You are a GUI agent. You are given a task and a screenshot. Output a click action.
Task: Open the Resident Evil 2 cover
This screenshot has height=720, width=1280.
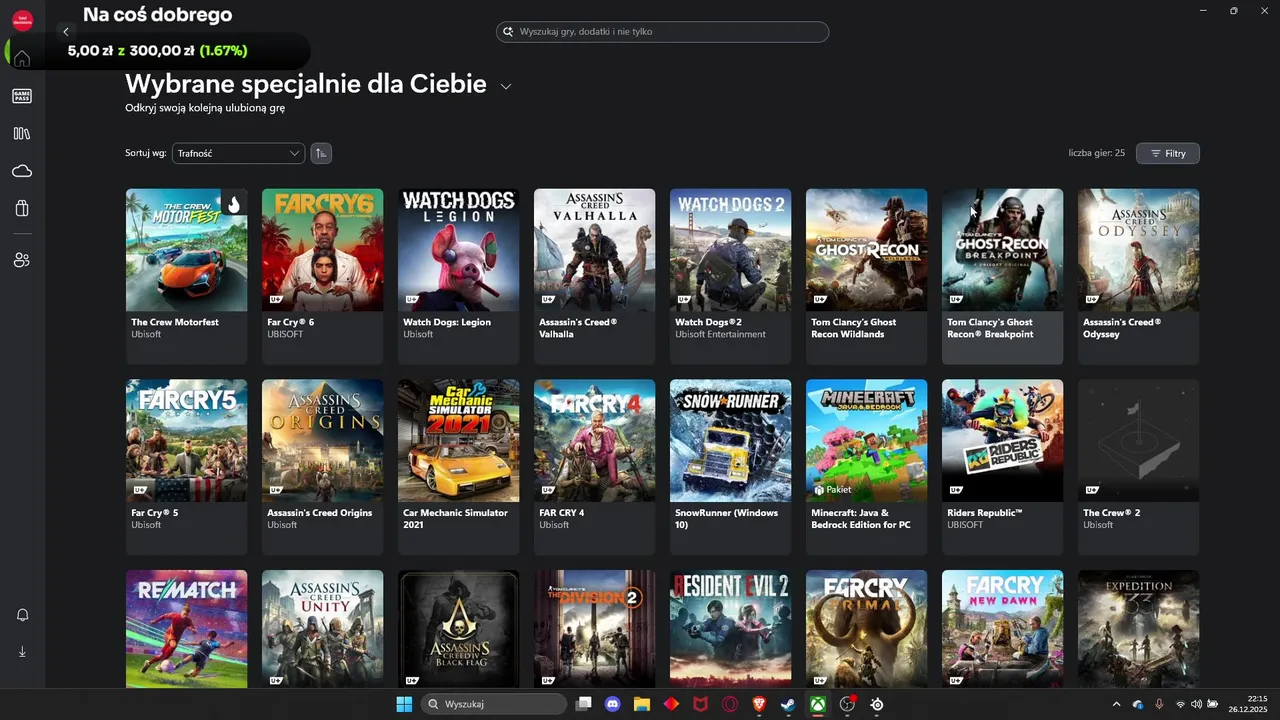click(x=730, y=628)
